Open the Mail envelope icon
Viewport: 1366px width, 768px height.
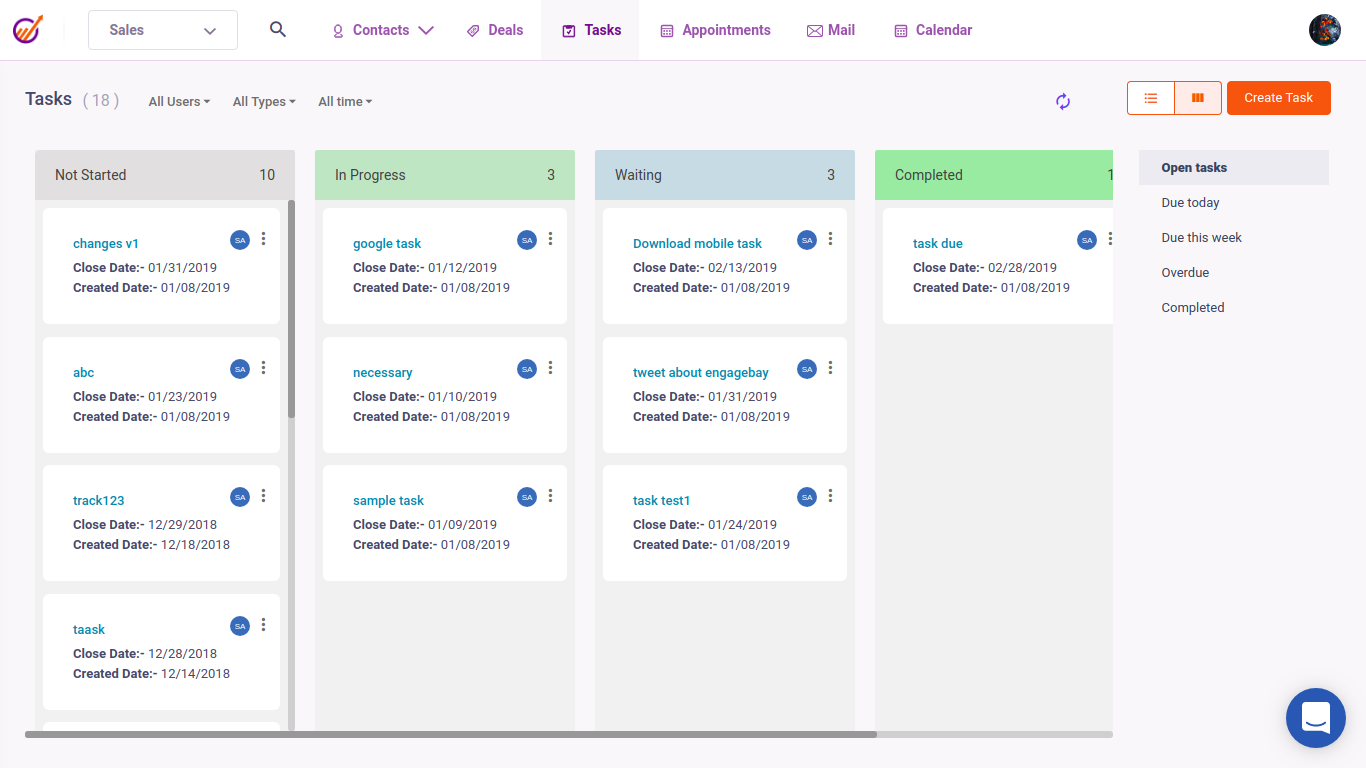pyautogui.click(x=810, y=30)
